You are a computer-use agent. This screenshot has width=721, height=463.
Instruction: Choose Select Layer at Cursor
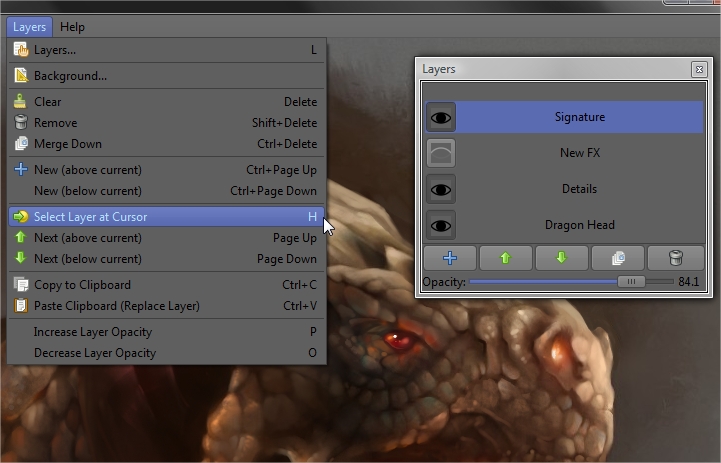tap(90, 217)
